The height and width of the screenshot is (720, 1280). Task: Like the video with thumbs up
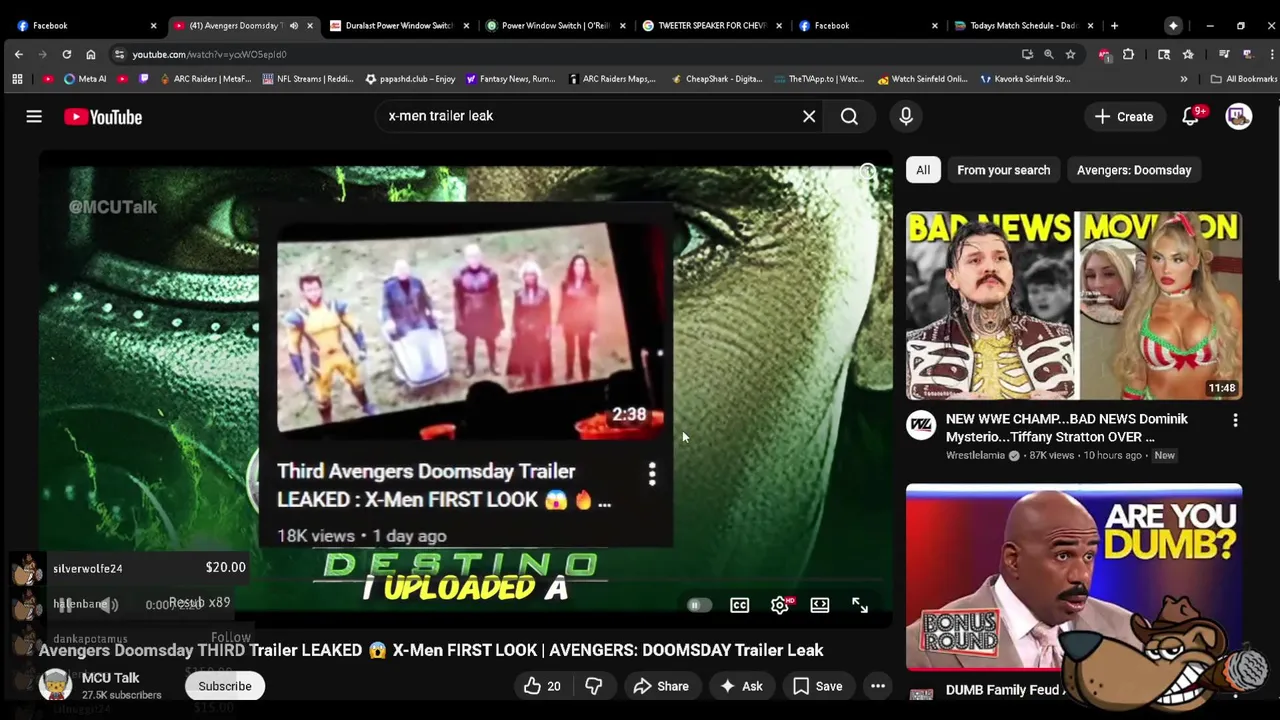click(541, 686)
